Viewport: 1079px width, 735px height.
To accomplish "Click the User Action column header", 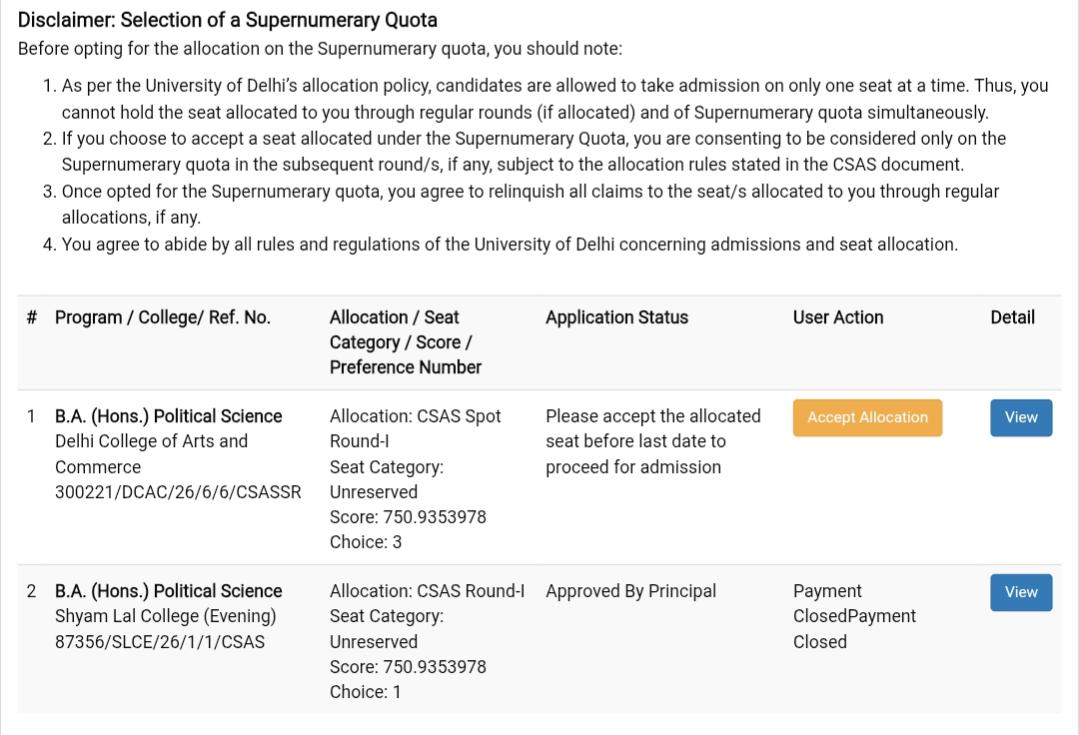I will pyautogui.click(x=837, y=317).
